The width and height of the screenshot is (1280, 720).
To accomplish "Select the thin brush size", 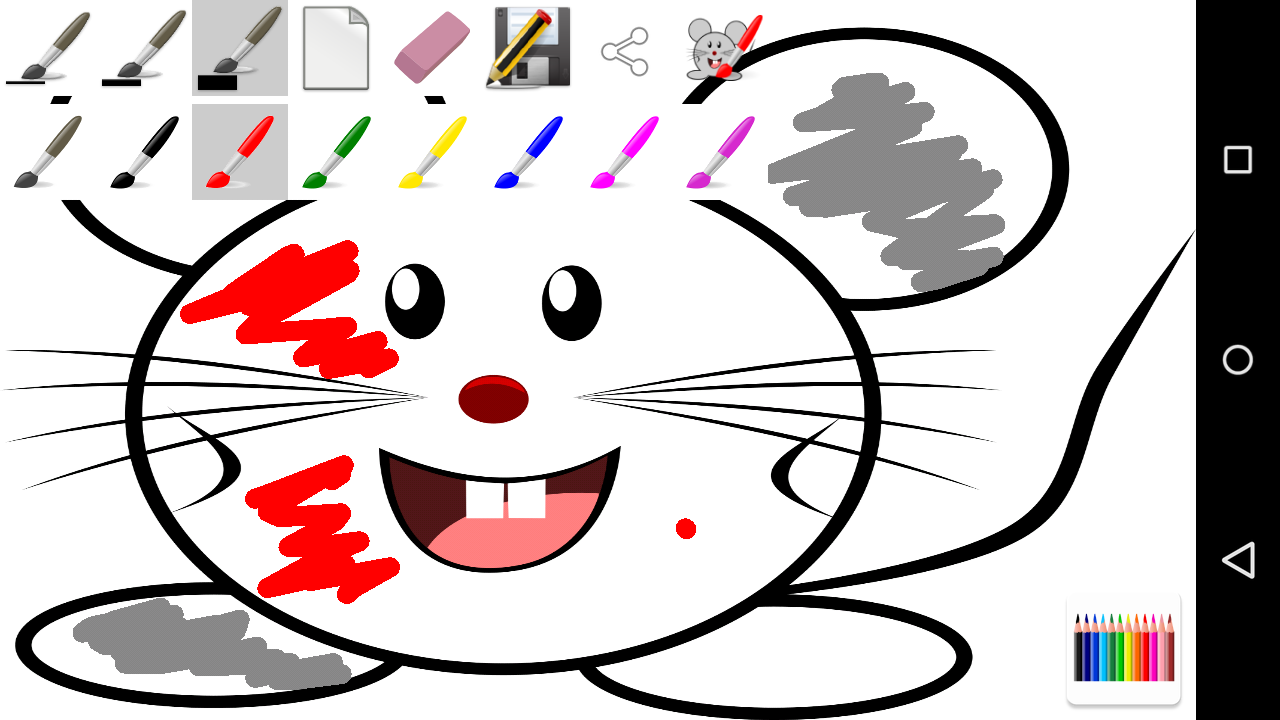I will (48, 48).
